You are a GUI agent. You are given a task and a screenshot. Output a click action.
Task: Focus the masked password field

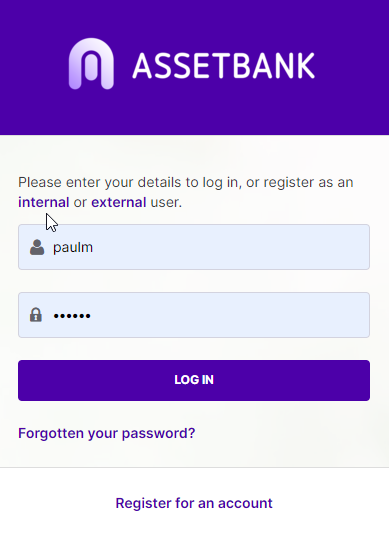coord(194,315)
